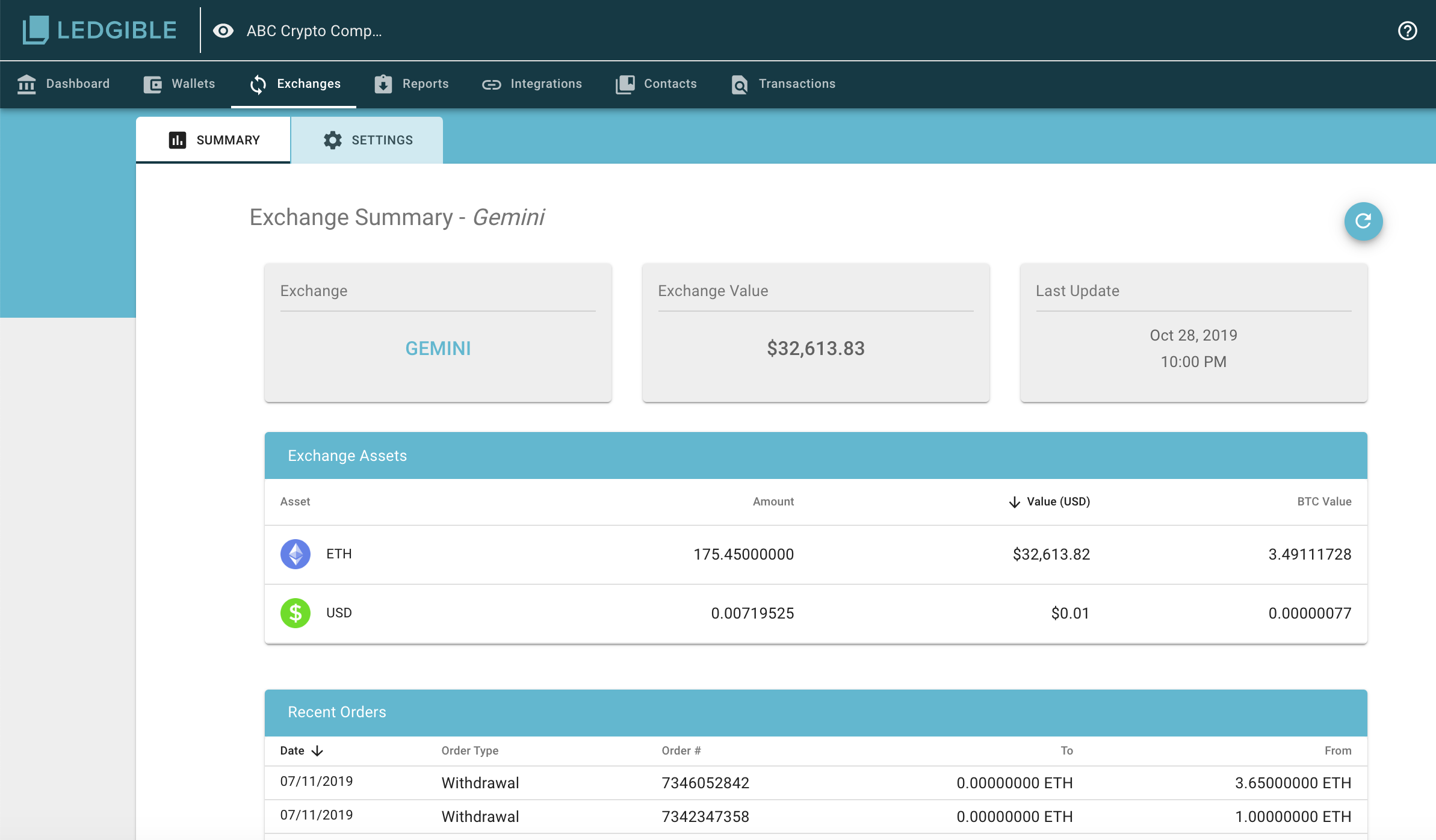Click the sort arrow next to Date

click(x=318, y=751)
